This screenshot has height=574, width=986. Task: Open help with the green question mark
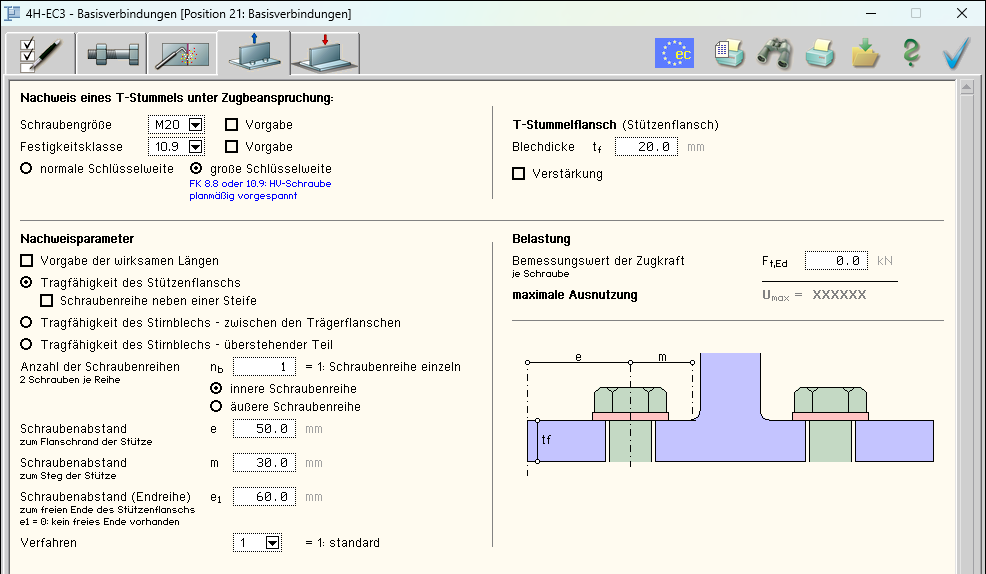point(910,53)
